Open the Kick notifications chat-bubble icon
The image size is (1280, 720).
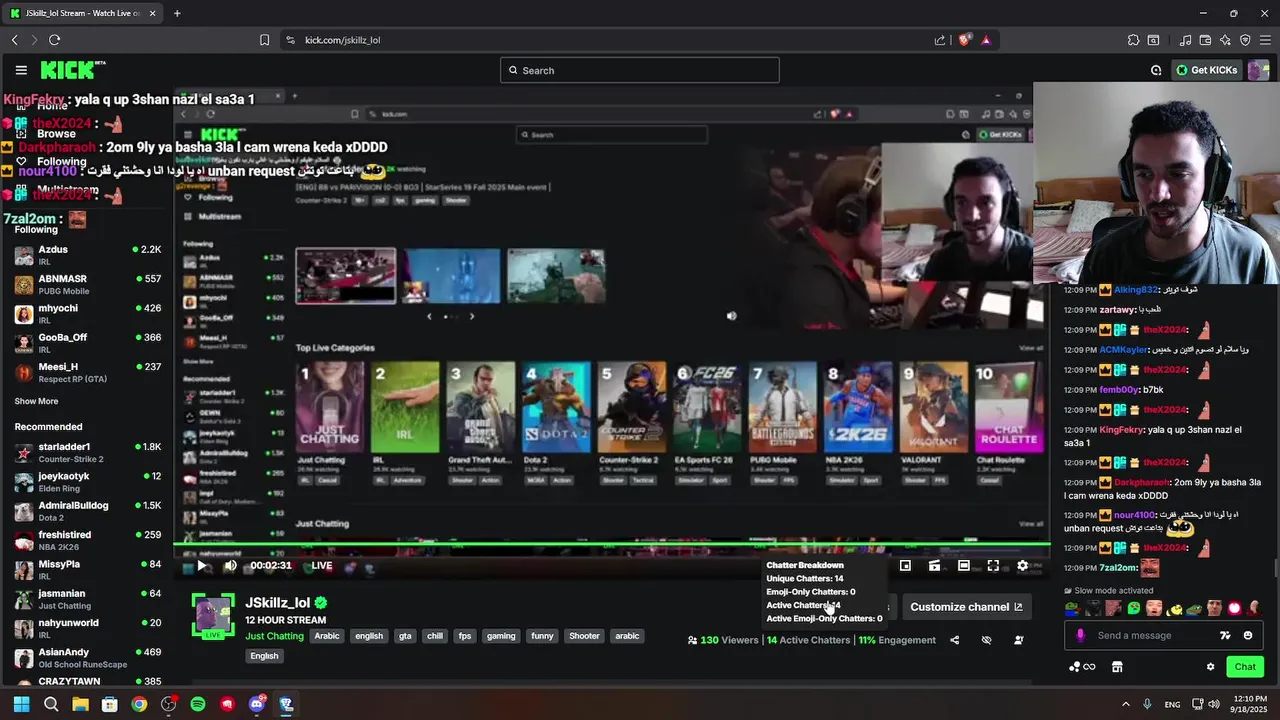tap(1156, 70)
